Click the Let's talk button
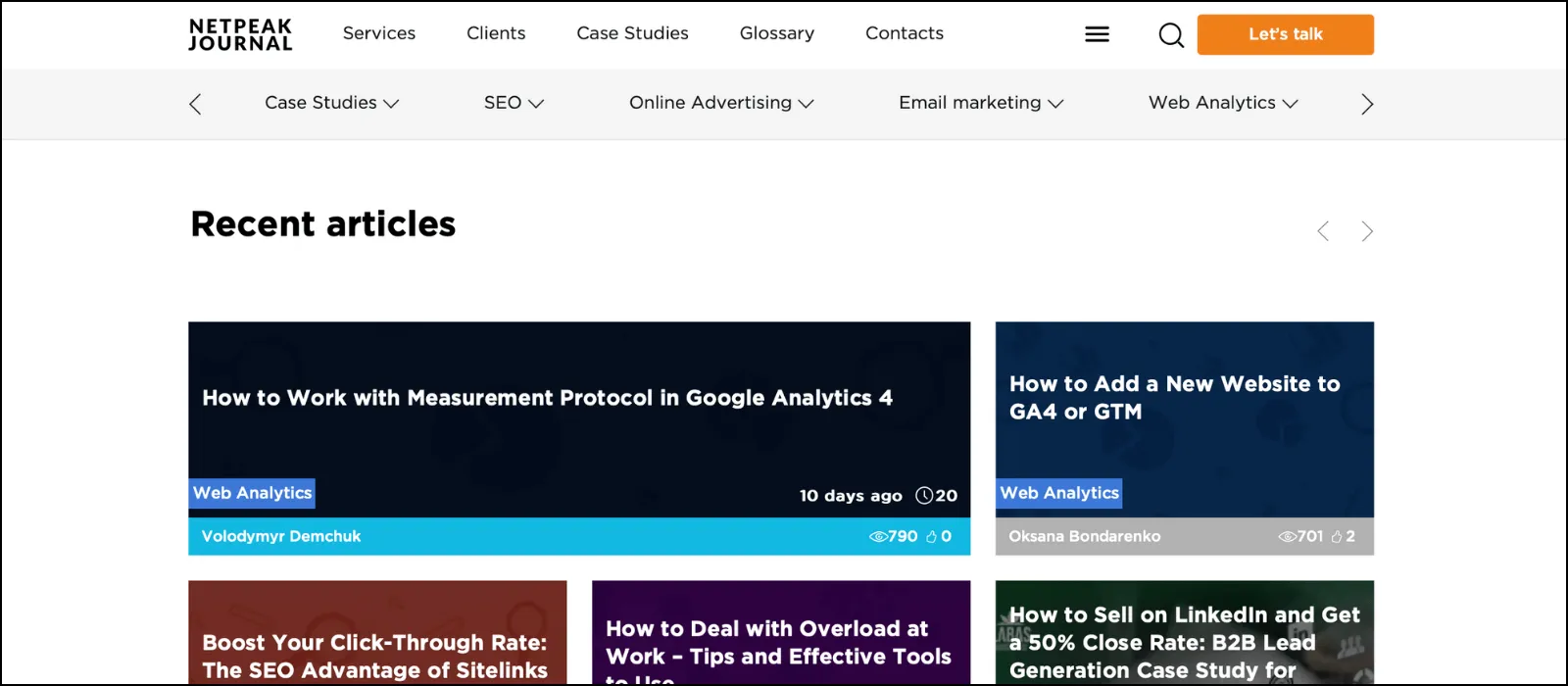1568x686 pixels. click(1286, 34)
